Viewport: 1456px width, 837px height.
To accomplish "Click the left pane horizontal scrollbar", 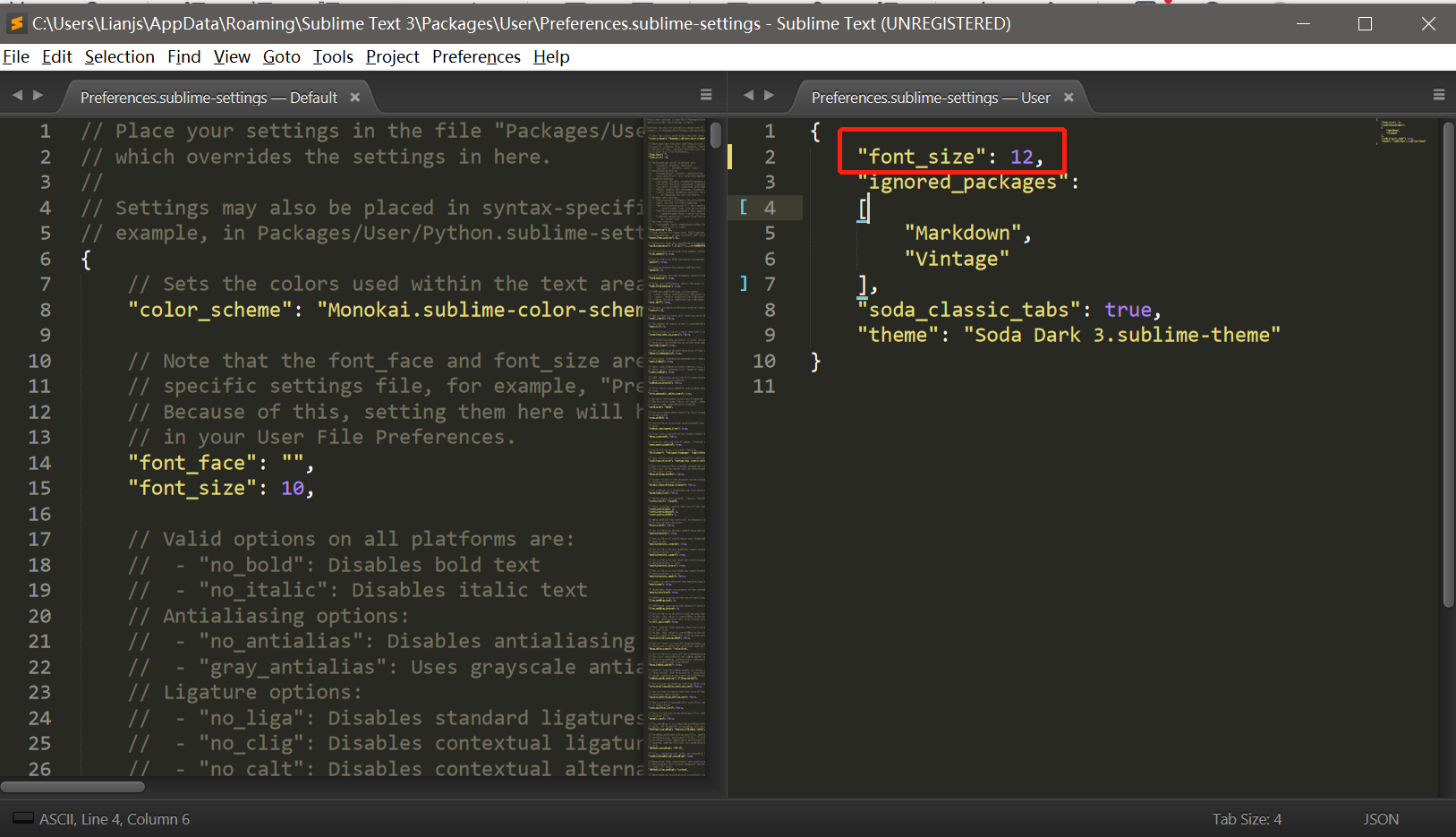I will coord(72,787).
